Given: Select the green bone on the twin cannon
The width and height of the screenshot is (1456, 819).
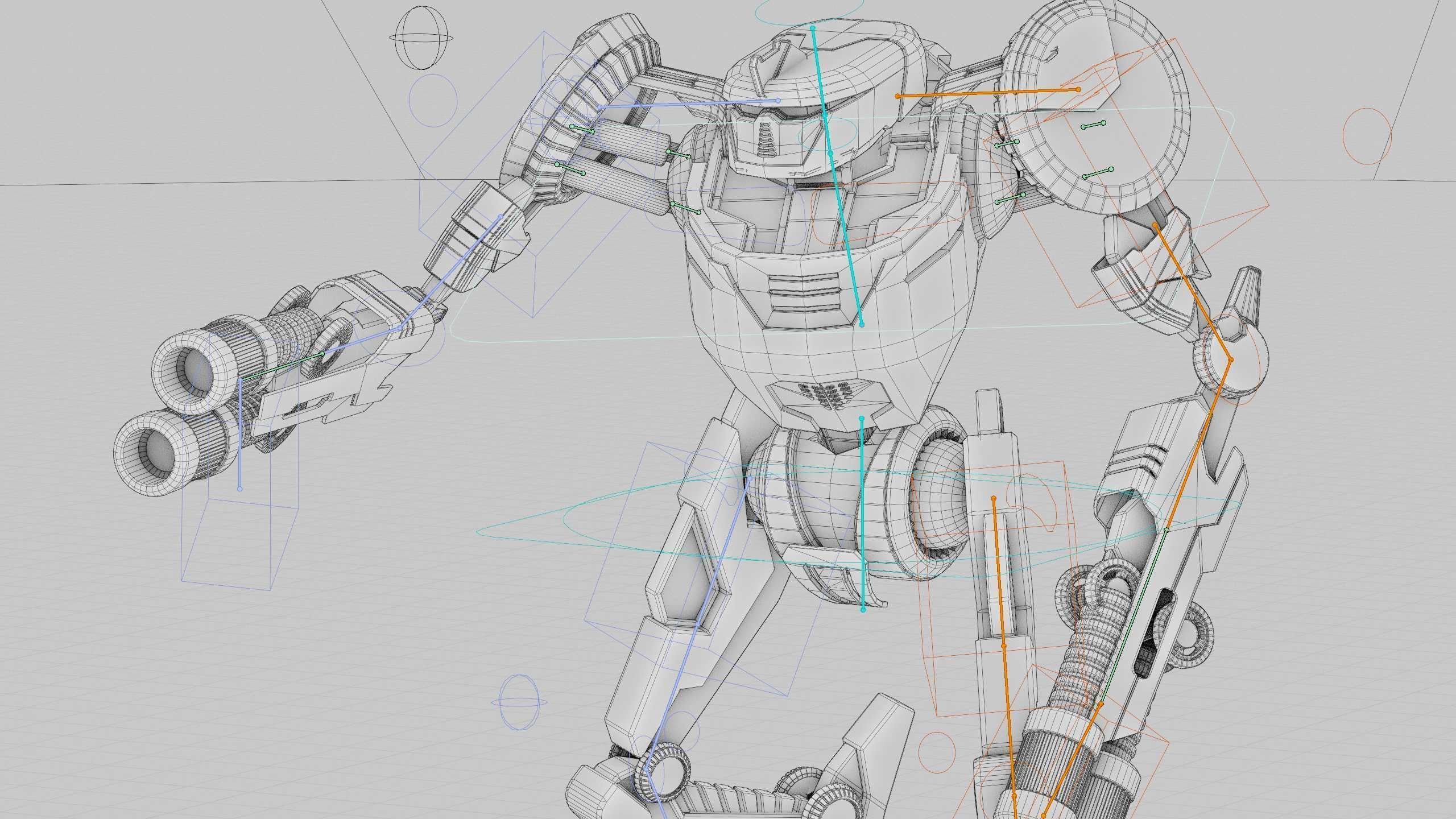Looking at the screenshot, I should coord(282,366).
